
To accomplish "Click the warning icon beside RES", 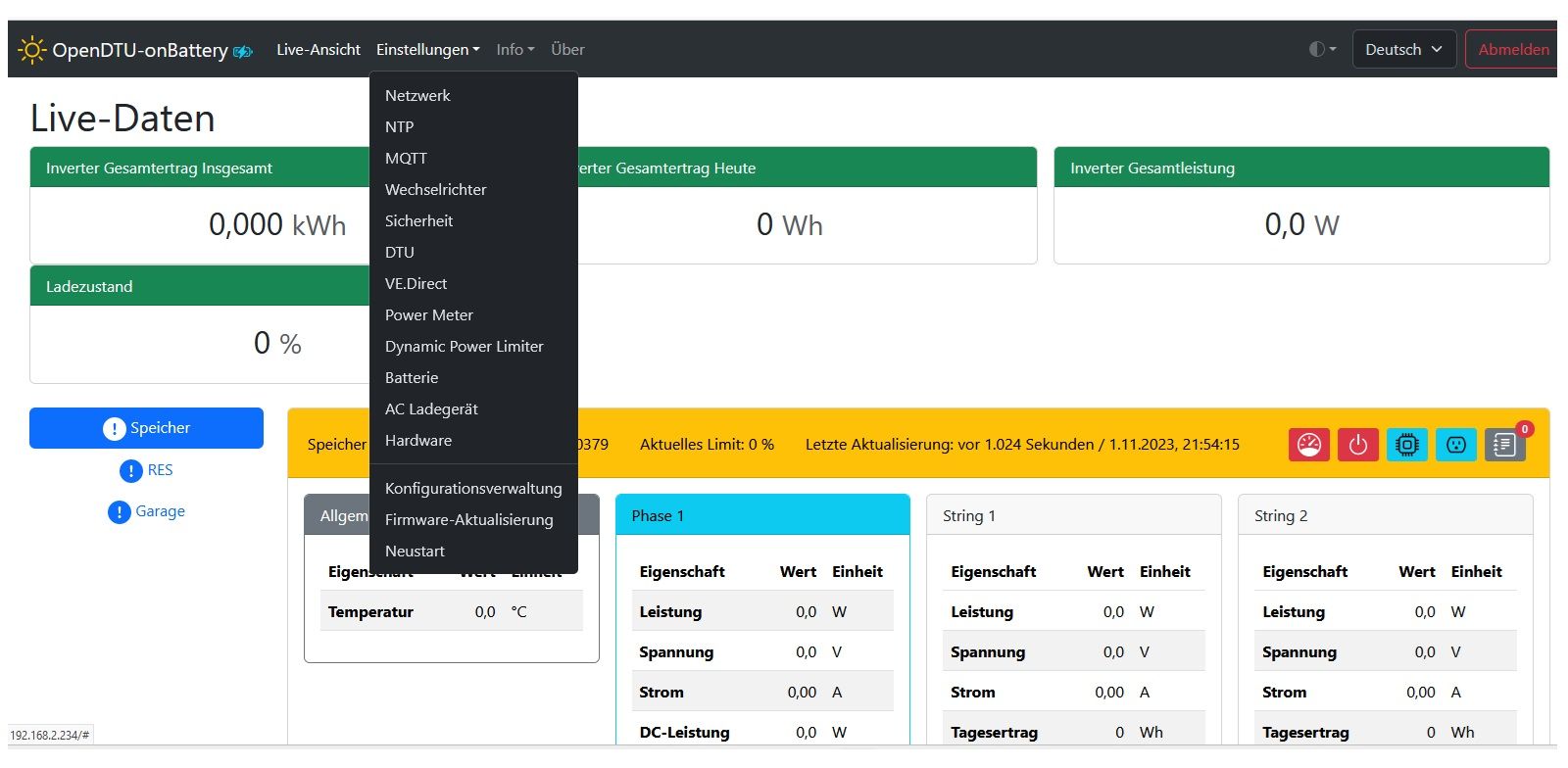I will (131, 471).
